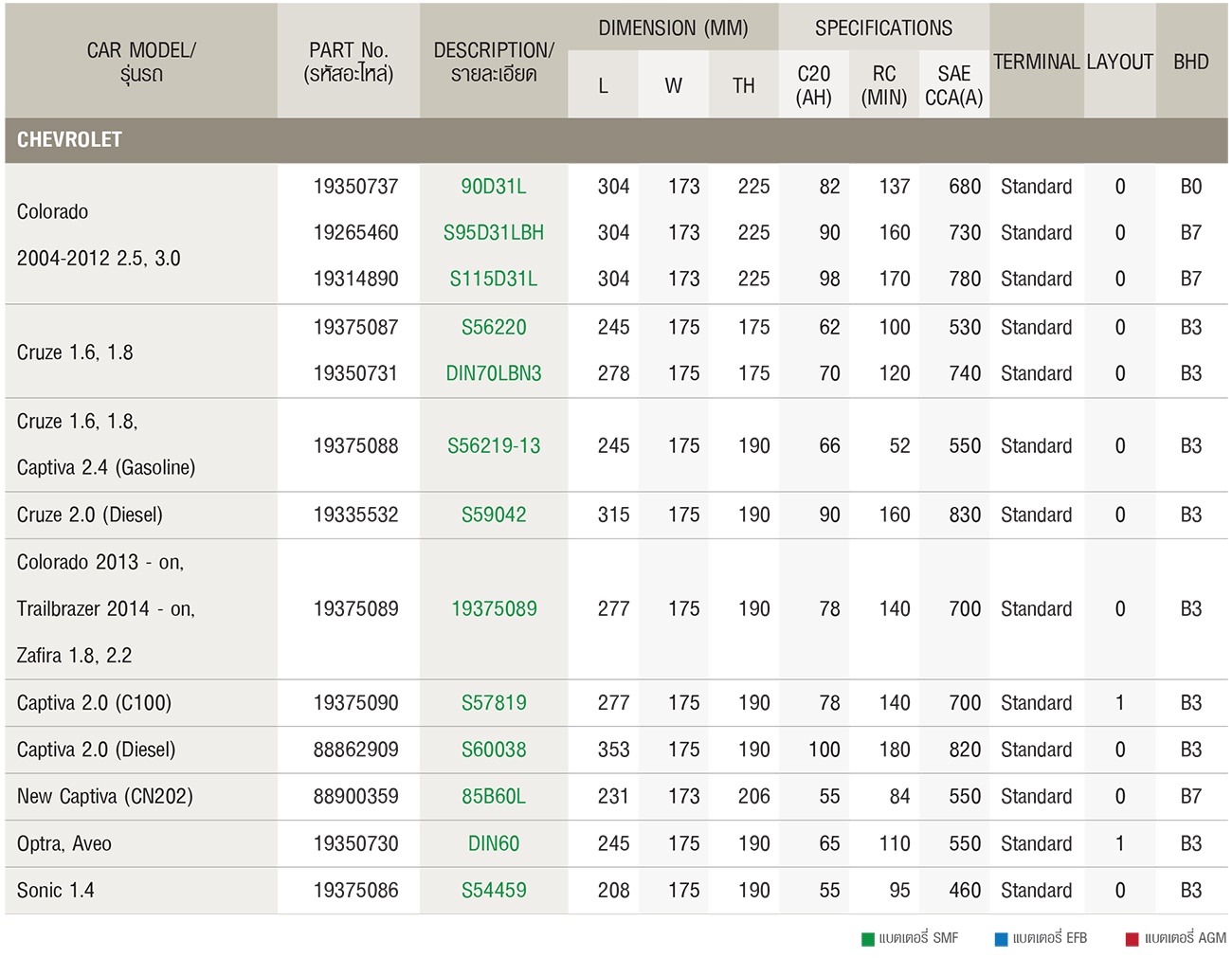Screen dimensions: 1232x958
Task: Click the DESCRIPTION column header
Action: pyautogui.click(x=494, y=62)
